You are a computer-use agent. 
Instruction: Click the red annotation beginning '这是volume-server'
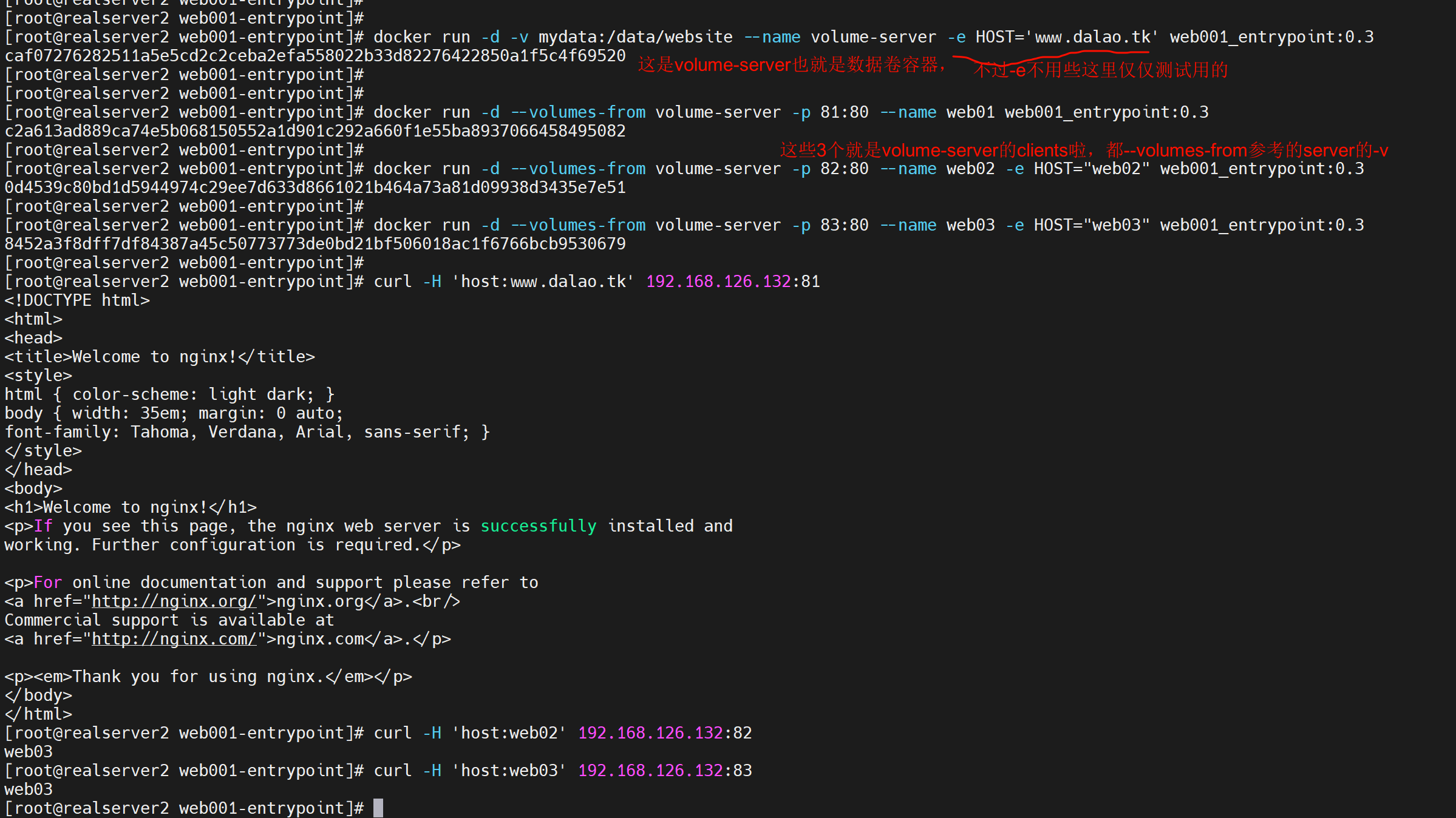(791, 65)
